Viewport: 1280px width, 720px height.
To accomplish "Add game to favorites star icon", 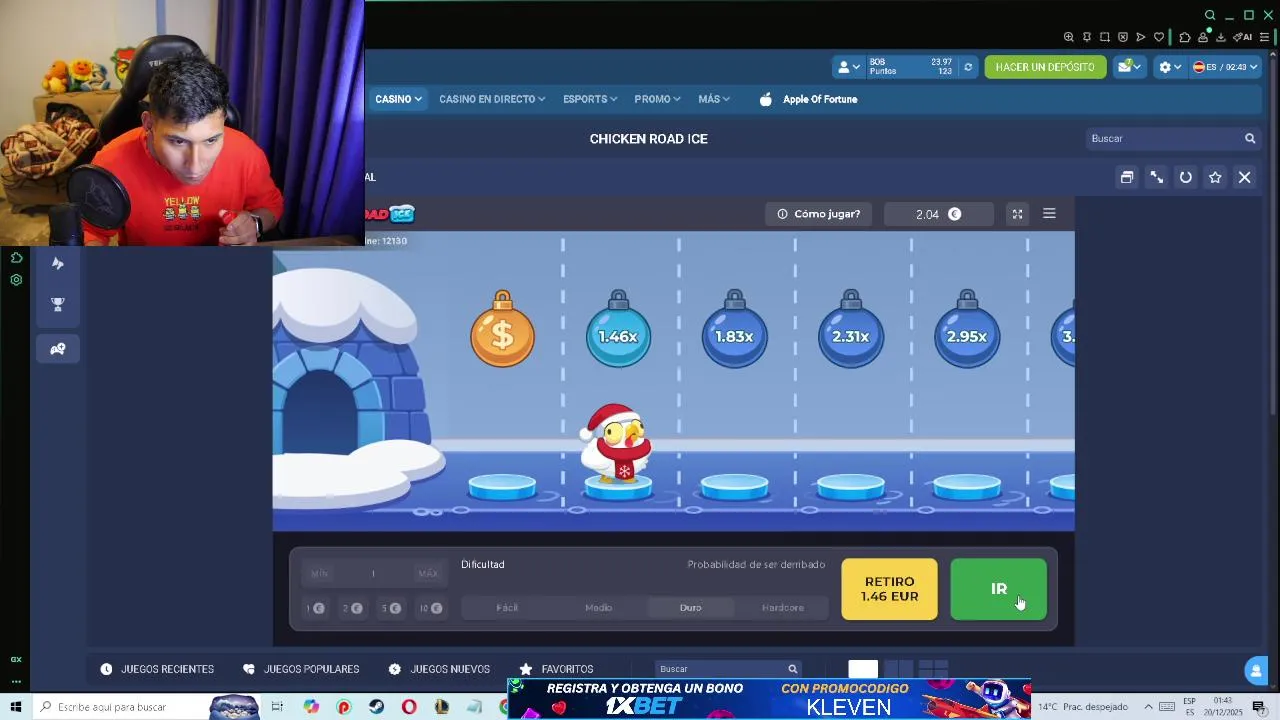I will (1215, 177).
